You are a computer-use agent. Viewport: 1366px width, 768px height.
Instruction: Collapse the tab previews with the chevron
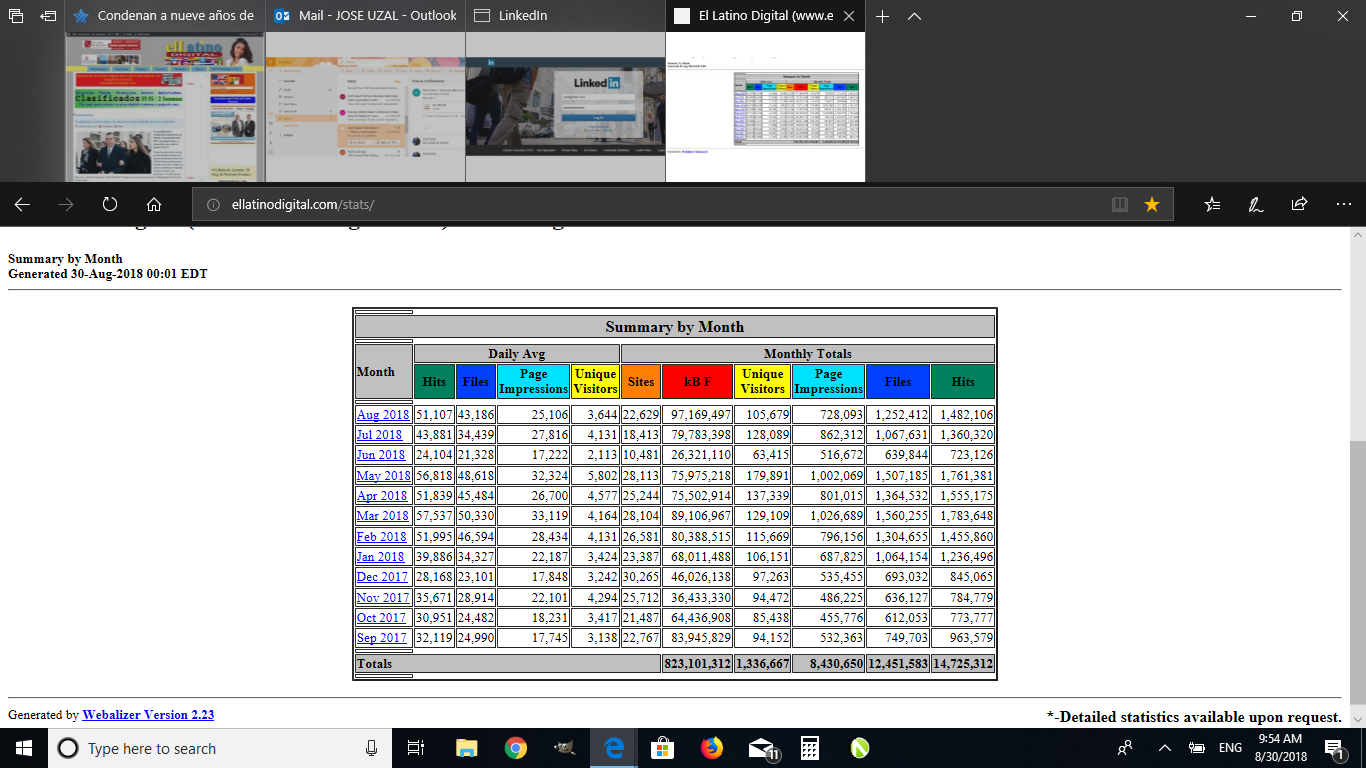pos(914,16)
